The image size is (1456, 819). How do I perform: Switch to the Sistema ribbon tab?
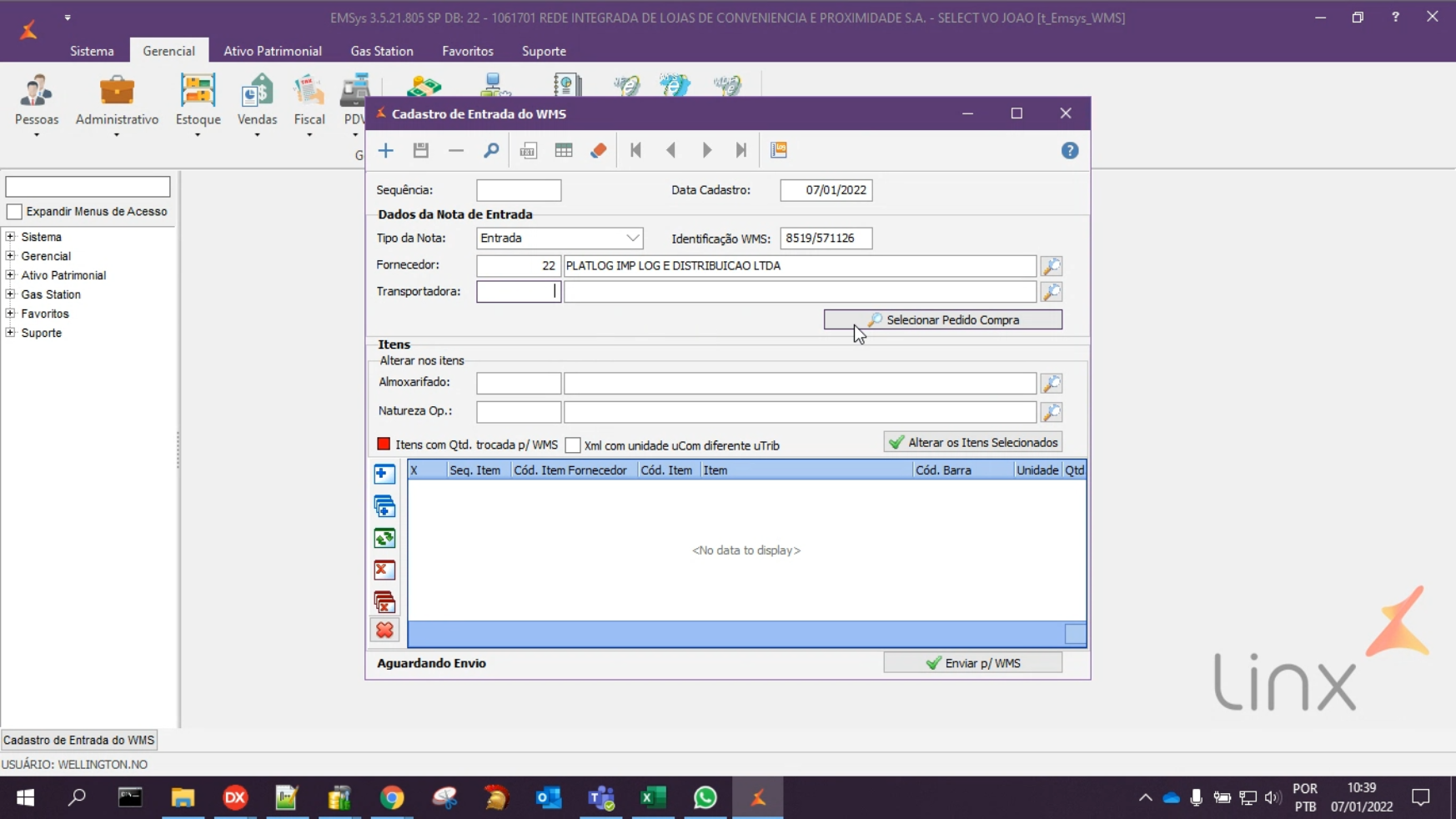click(92, 51)
